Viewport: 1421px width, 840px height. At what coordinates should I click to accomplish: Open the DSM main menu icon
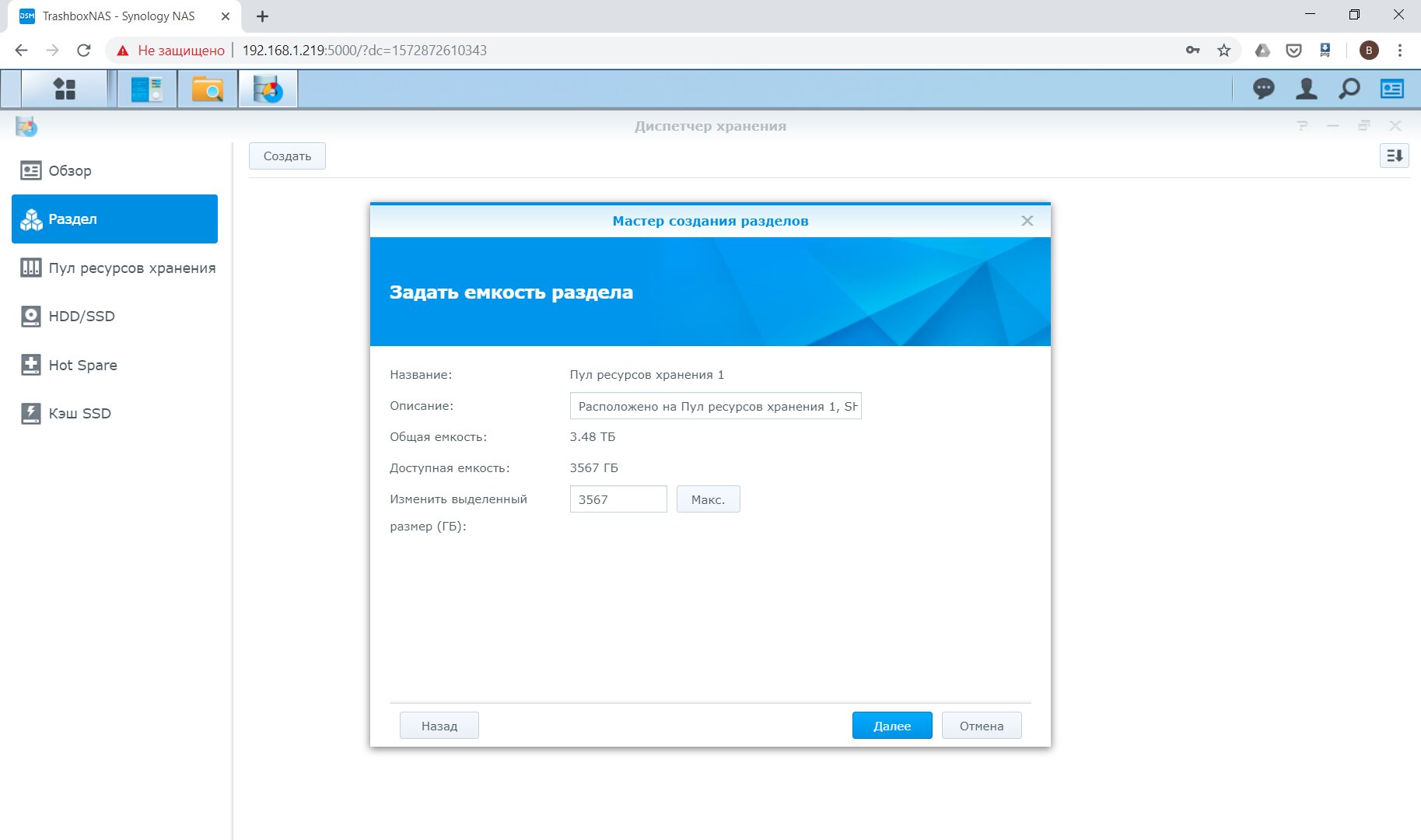[65, 89]
